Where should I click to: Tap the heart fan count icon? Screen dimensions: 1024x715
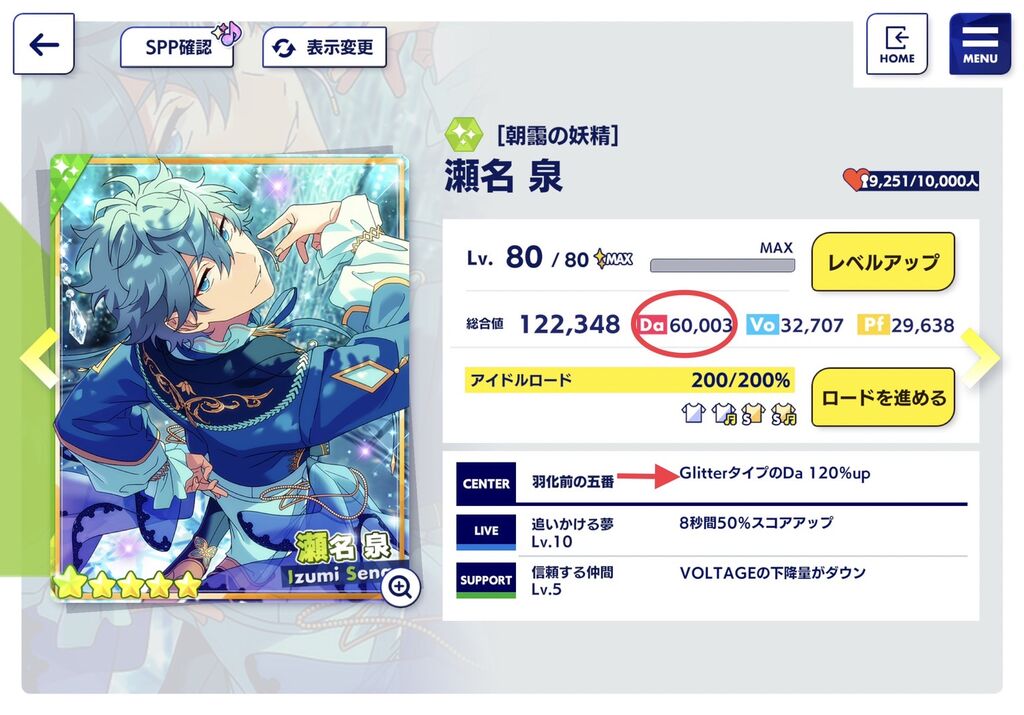(856, 179)
